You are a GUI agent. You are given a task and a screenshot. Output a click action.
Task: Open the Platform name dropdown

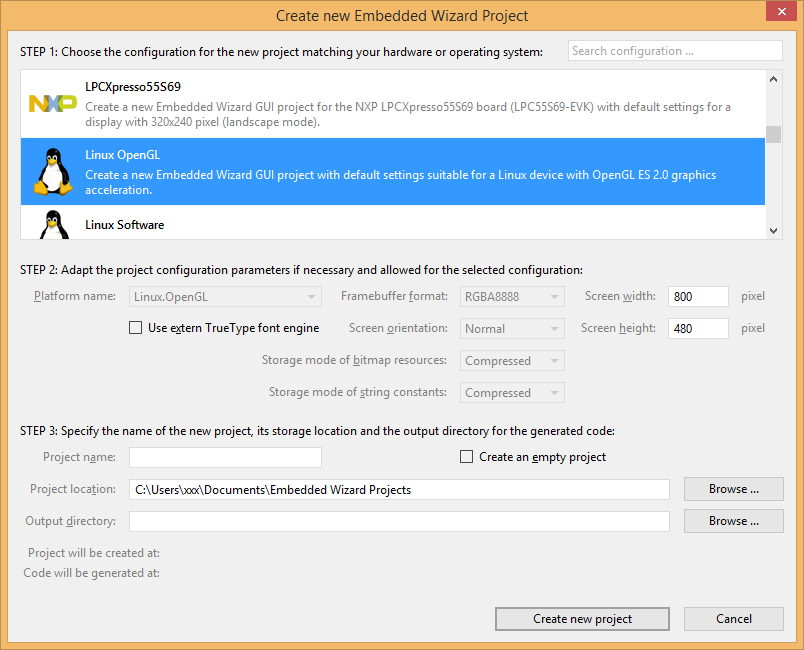226,297
